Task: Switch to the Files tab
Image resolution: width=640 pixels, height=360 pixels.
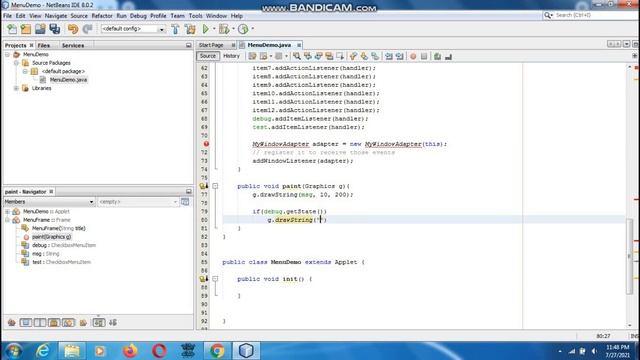Action: (x=44, y=45)
